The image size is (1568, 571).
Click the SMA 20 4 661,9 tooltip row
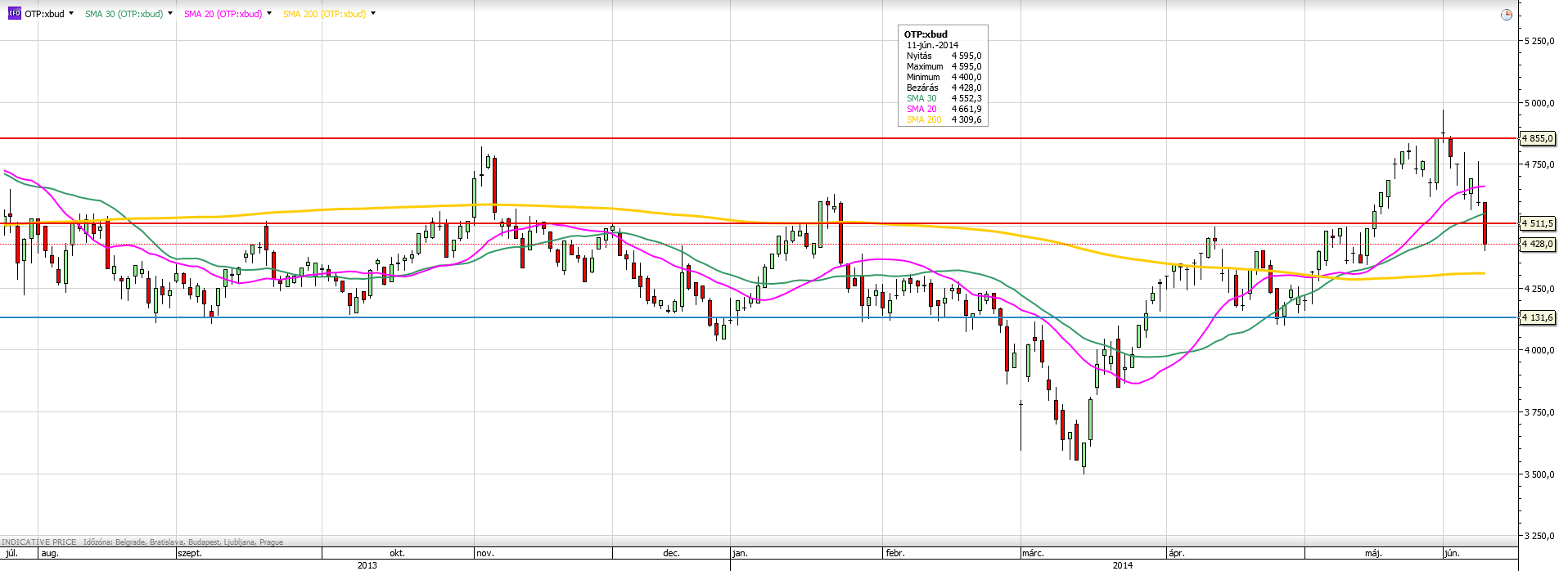coord(944,109)
